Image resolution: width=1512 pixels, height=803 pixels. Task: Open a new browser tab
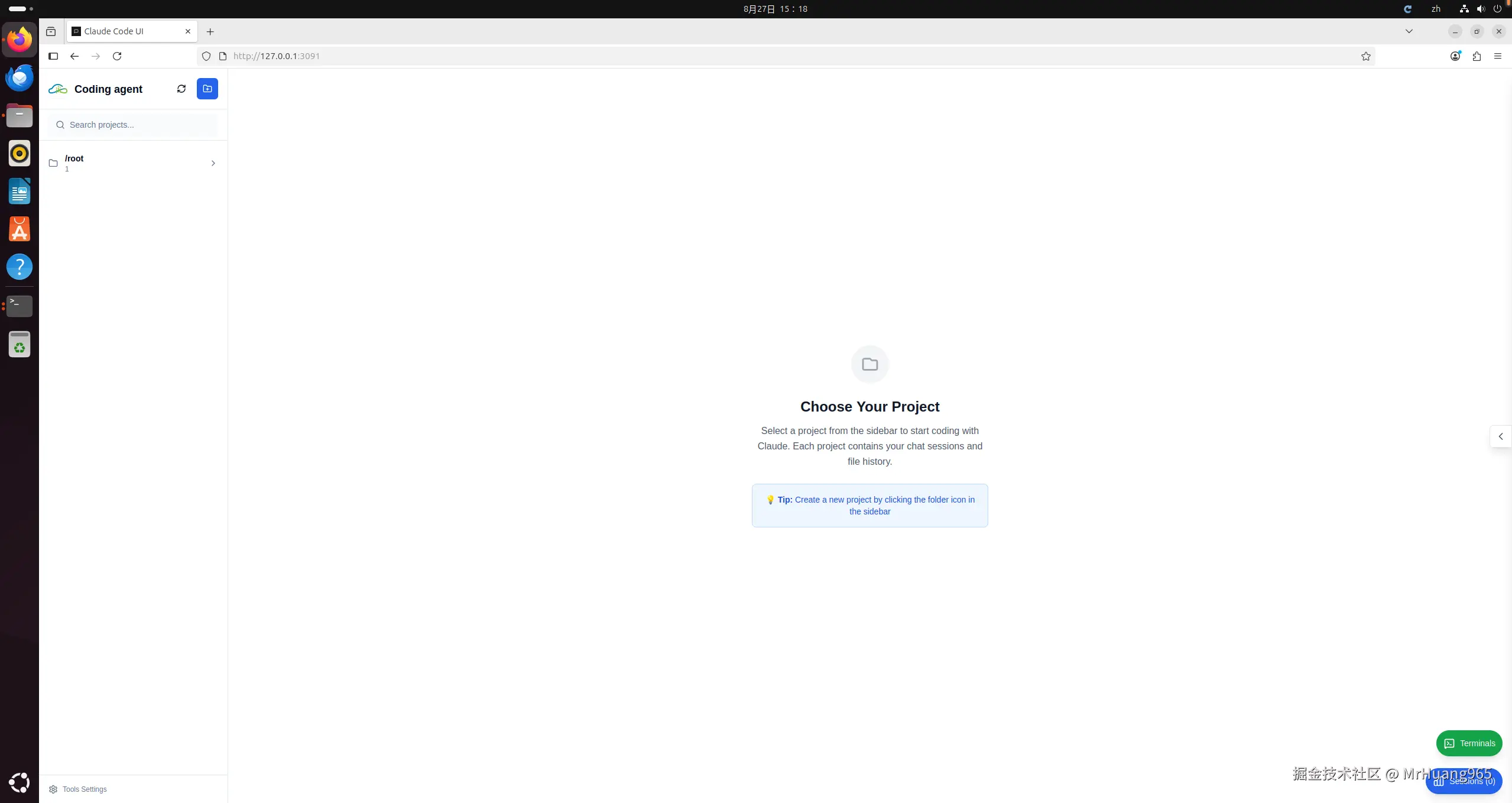pos(210,31)
